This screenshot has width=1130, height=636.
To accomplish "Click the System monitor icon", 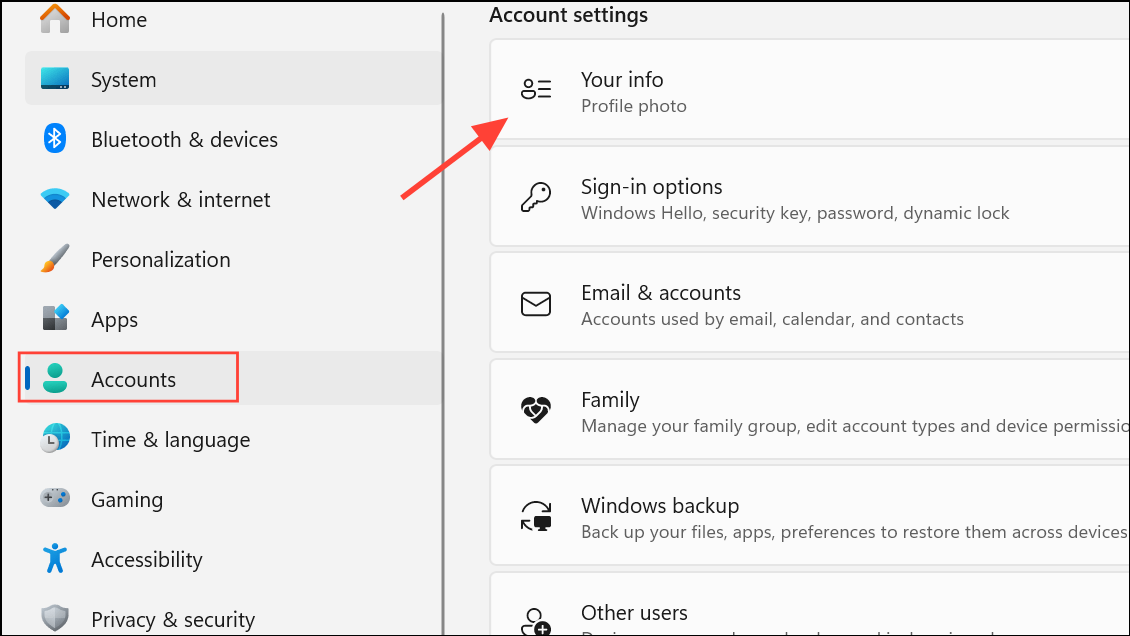I will (55, 79).
